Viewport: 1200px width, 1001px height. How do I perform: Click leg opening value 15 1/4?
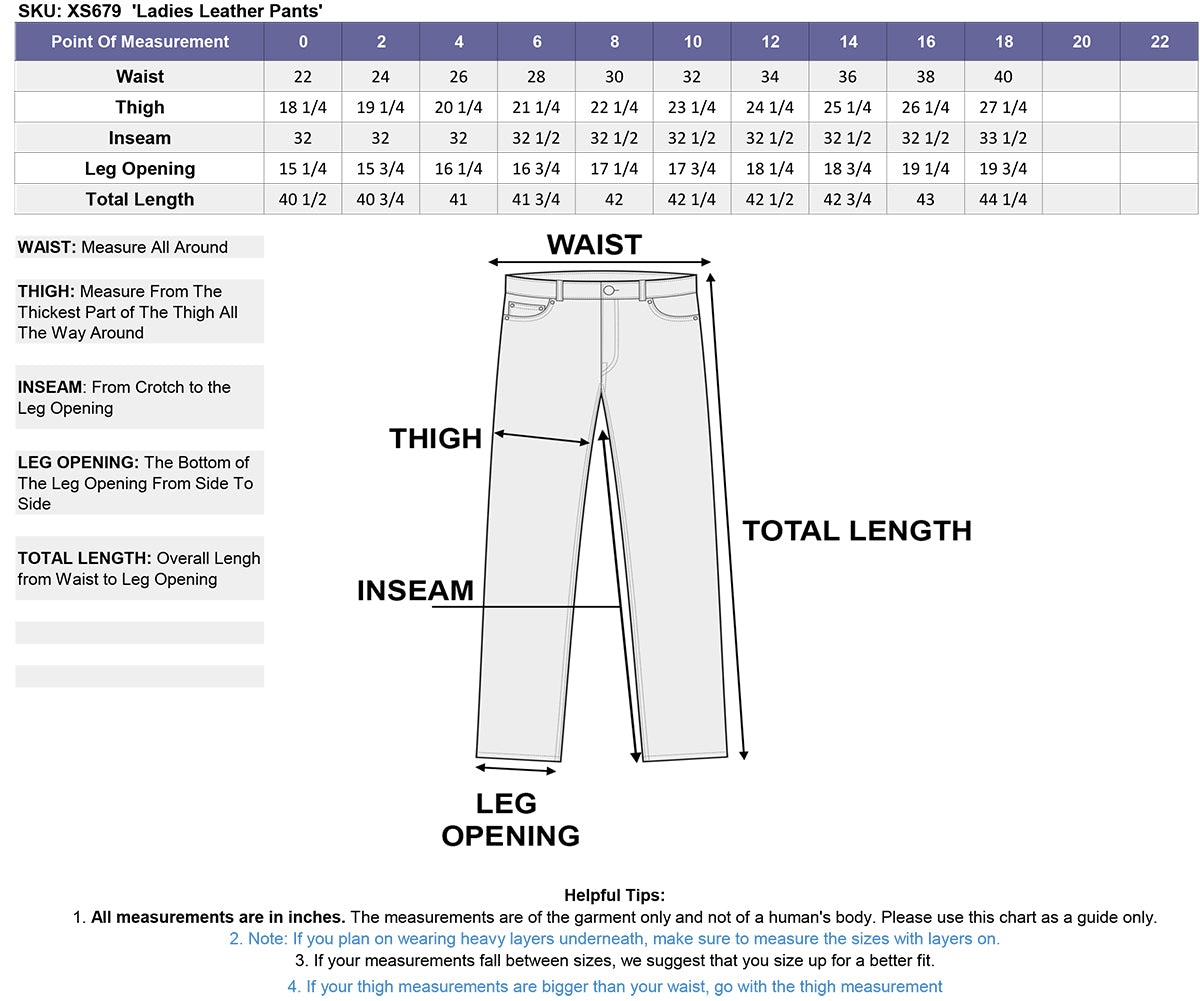[x=303, y=169]
